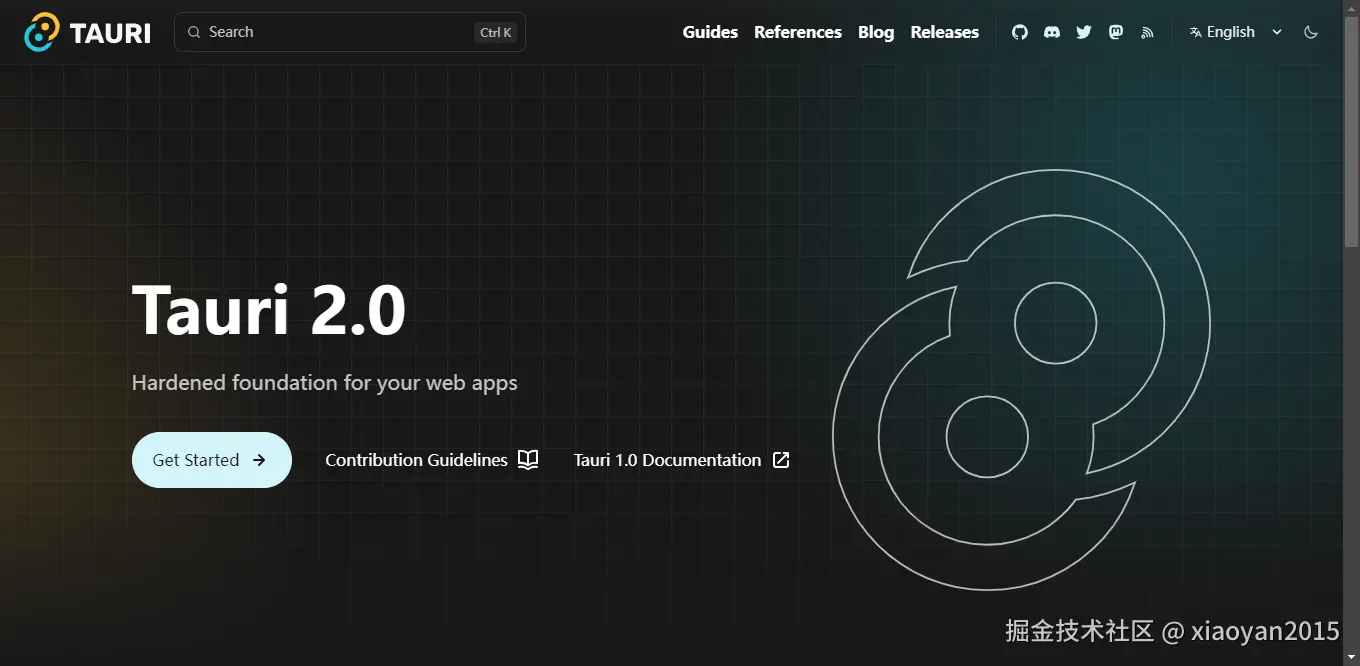This screenshot has width=1360, height=666.
Task: Click the Ctrl K shortcut badge
Action: coord(496,32)
